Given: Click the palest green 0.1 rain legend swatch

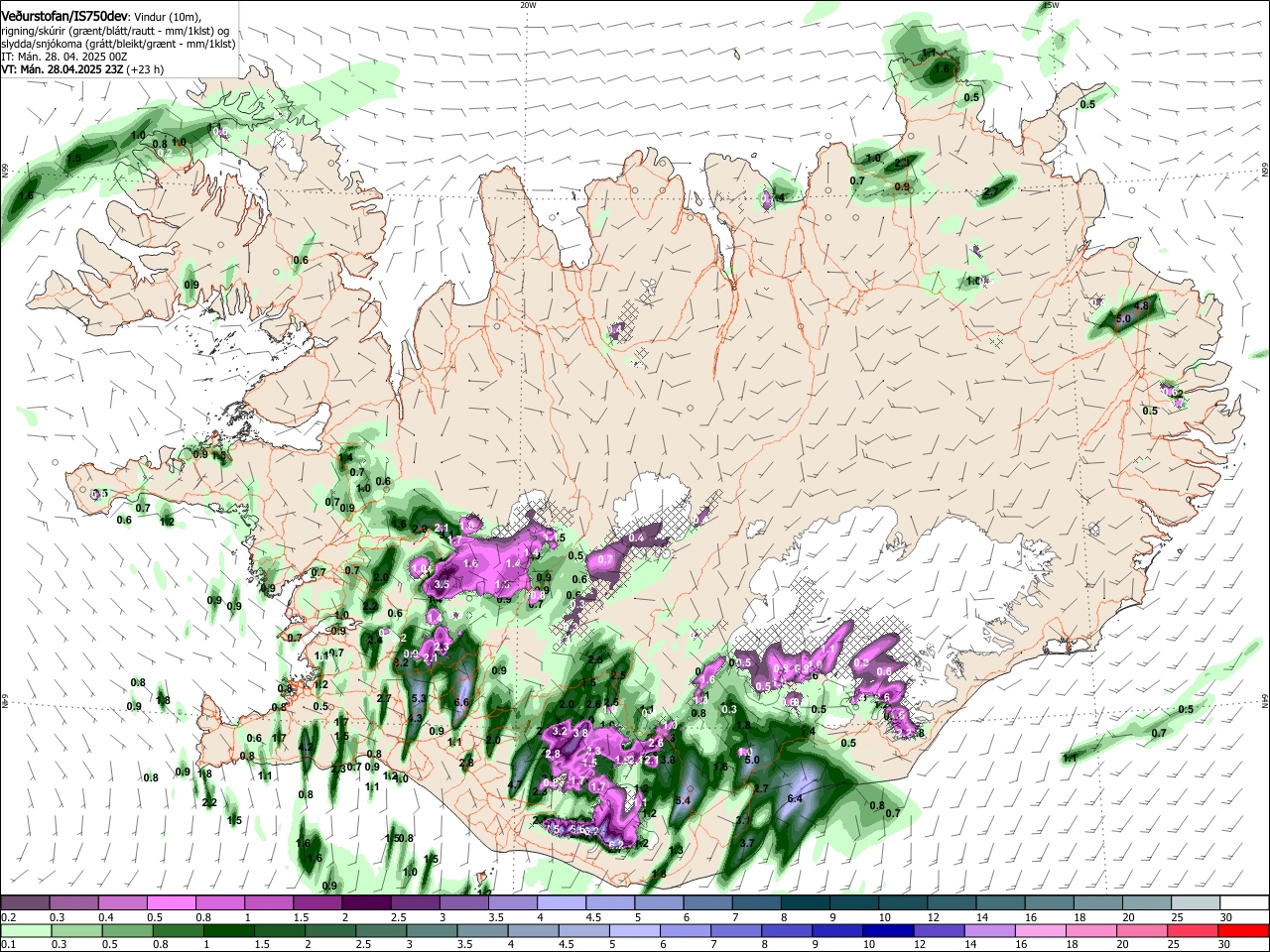Looking at the screenshot, I should tap(26, 930).
